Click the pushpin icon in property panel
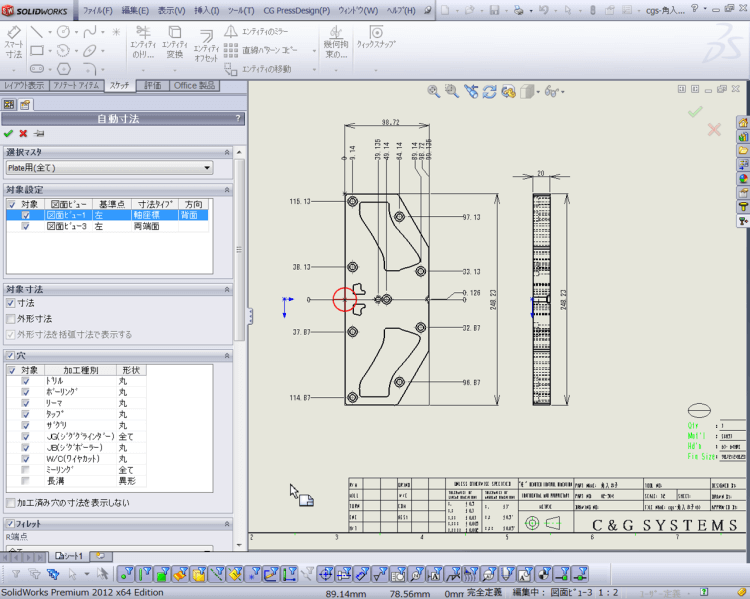The width and height of the screenshot is (750, 599). click(39, 133)
